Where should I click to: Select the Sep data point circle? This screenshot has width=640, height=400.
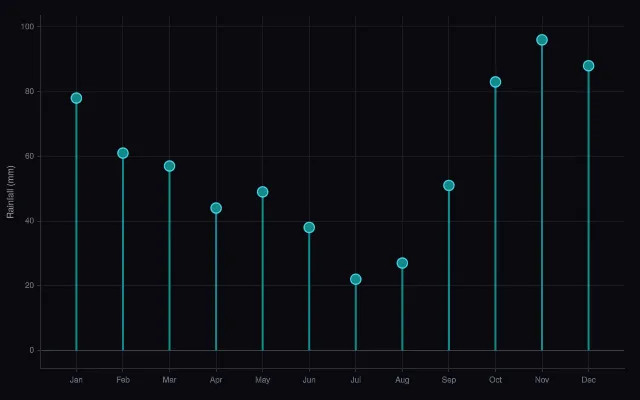pyautogui.click(x=449, y=185)
